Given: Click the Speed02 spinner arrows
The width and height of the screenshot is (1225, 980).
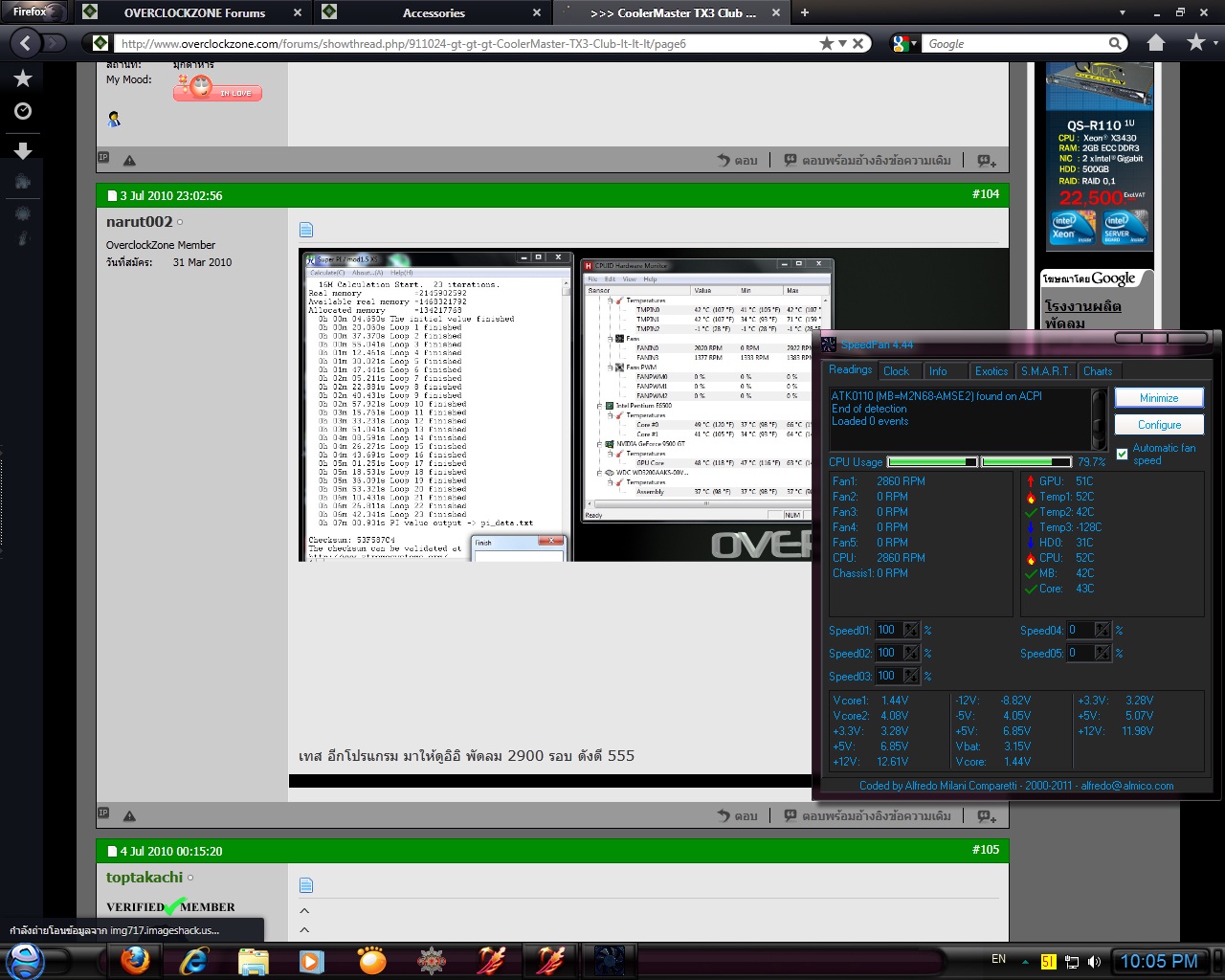Looking at the screenshot, I should click(x=911, y=653).
